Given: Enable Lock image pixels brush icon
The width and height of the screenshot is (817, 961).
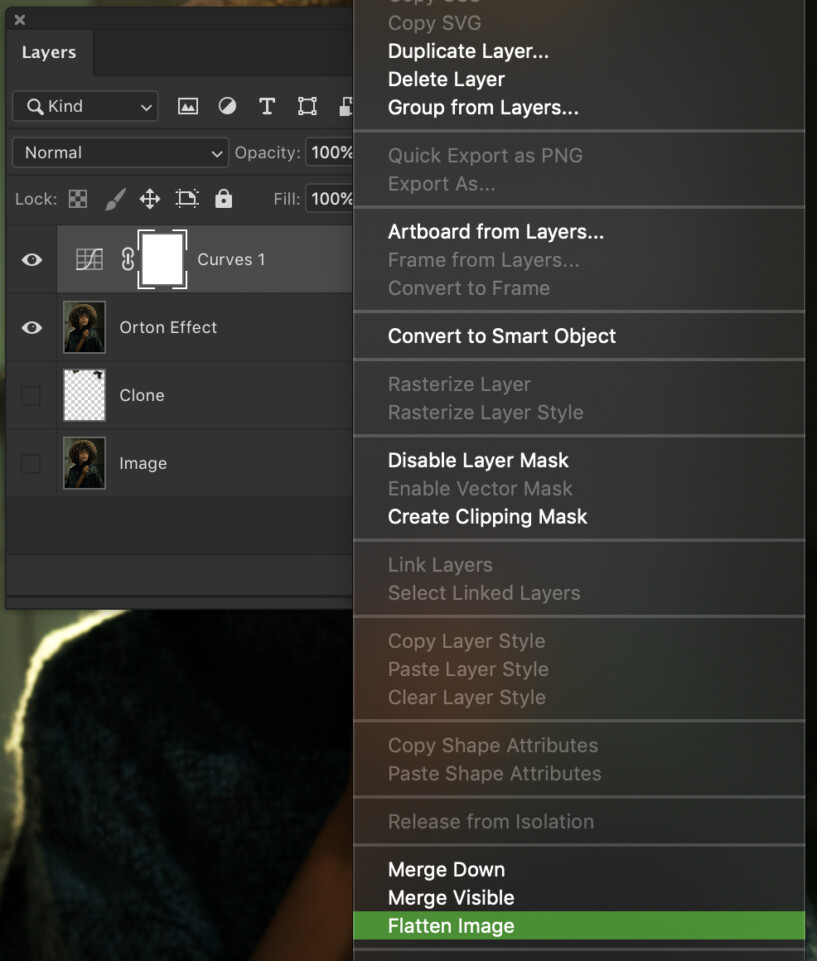Looking at the screenshot, I should 114,199.
